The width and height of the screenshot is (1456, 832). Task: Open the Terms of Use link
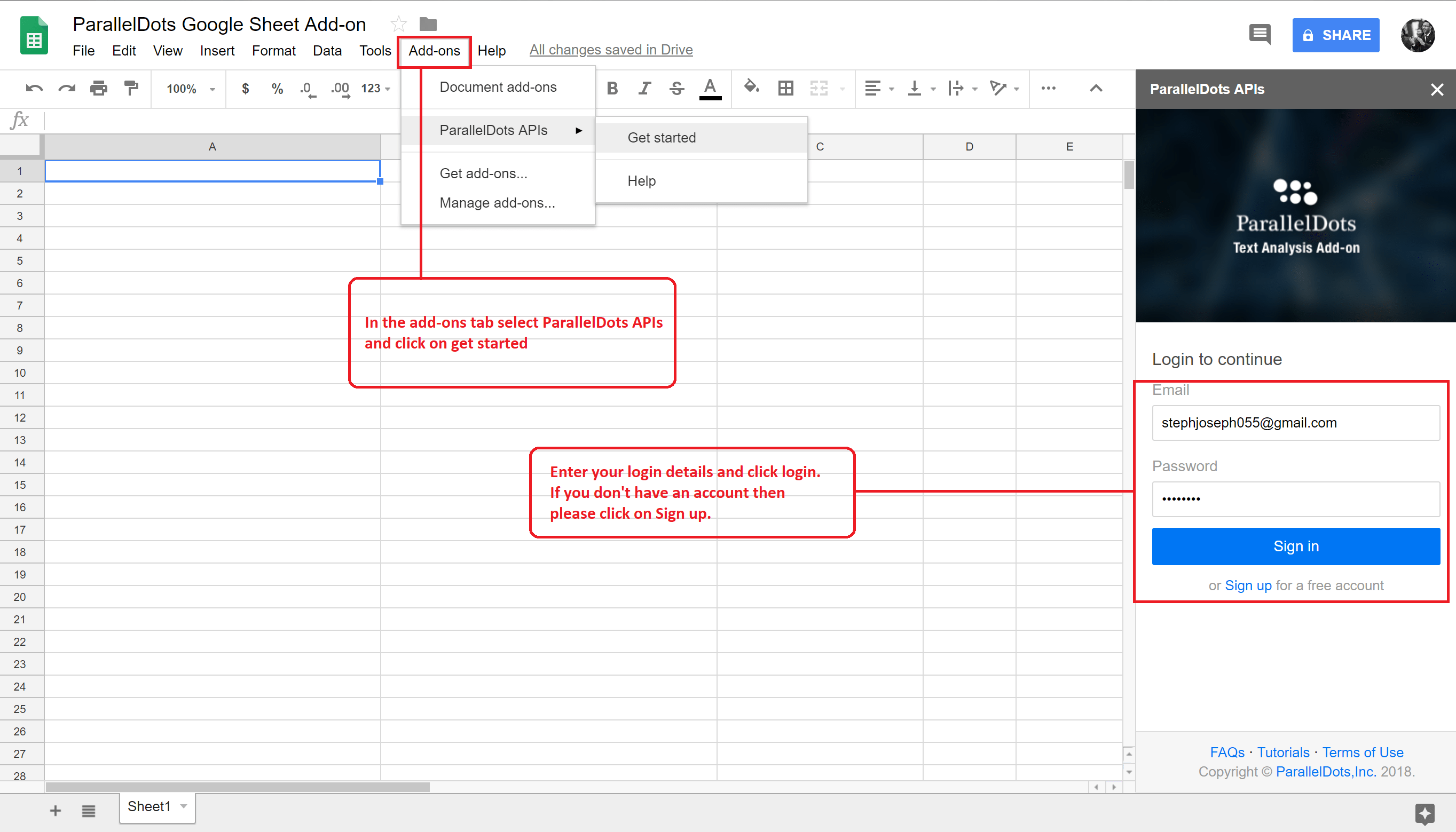[x=1363, y=752]
